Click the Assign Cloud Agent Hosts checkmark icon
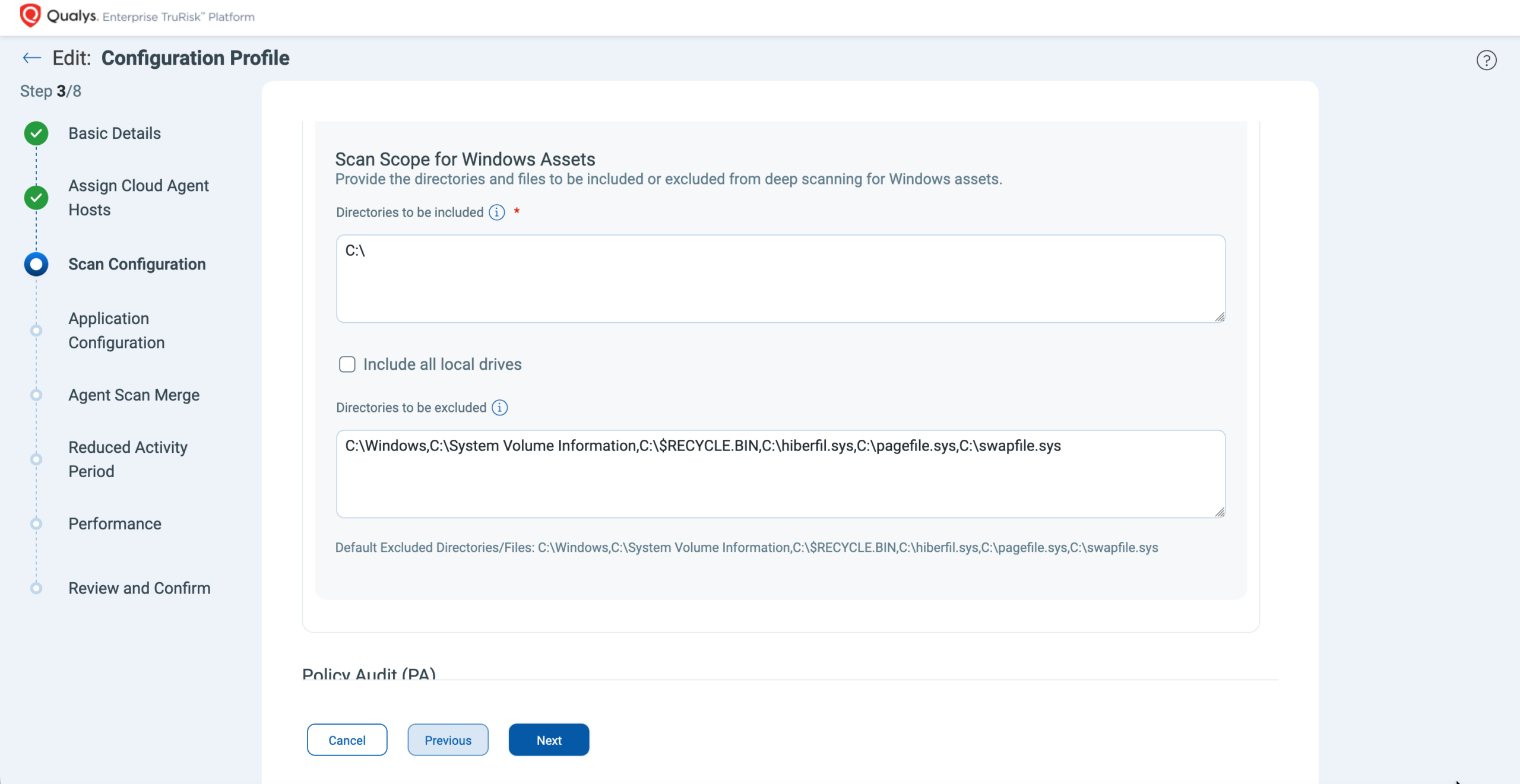 tap(36, 198)
